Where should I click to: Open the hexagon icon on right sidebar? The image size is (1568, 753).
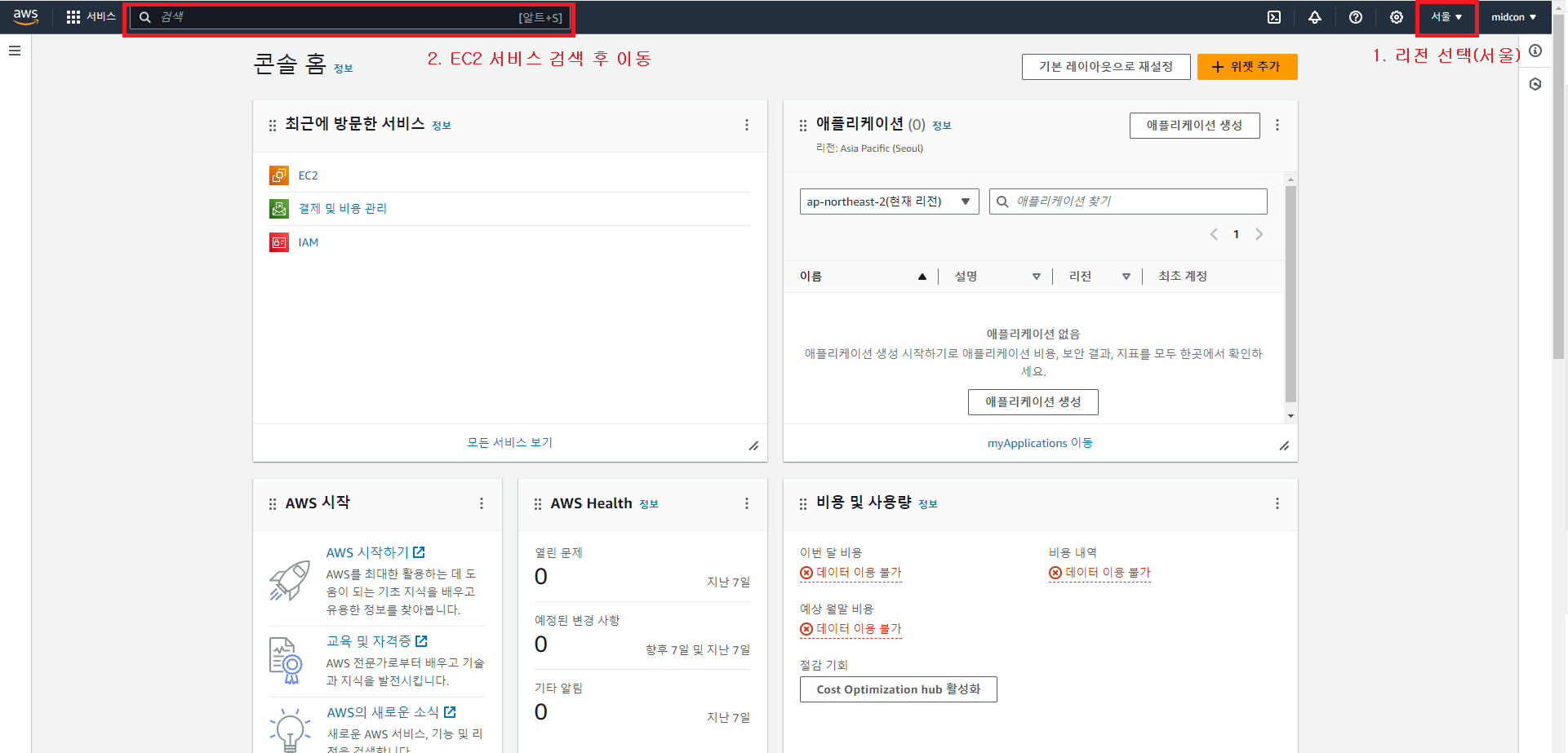pos(1535,84)
